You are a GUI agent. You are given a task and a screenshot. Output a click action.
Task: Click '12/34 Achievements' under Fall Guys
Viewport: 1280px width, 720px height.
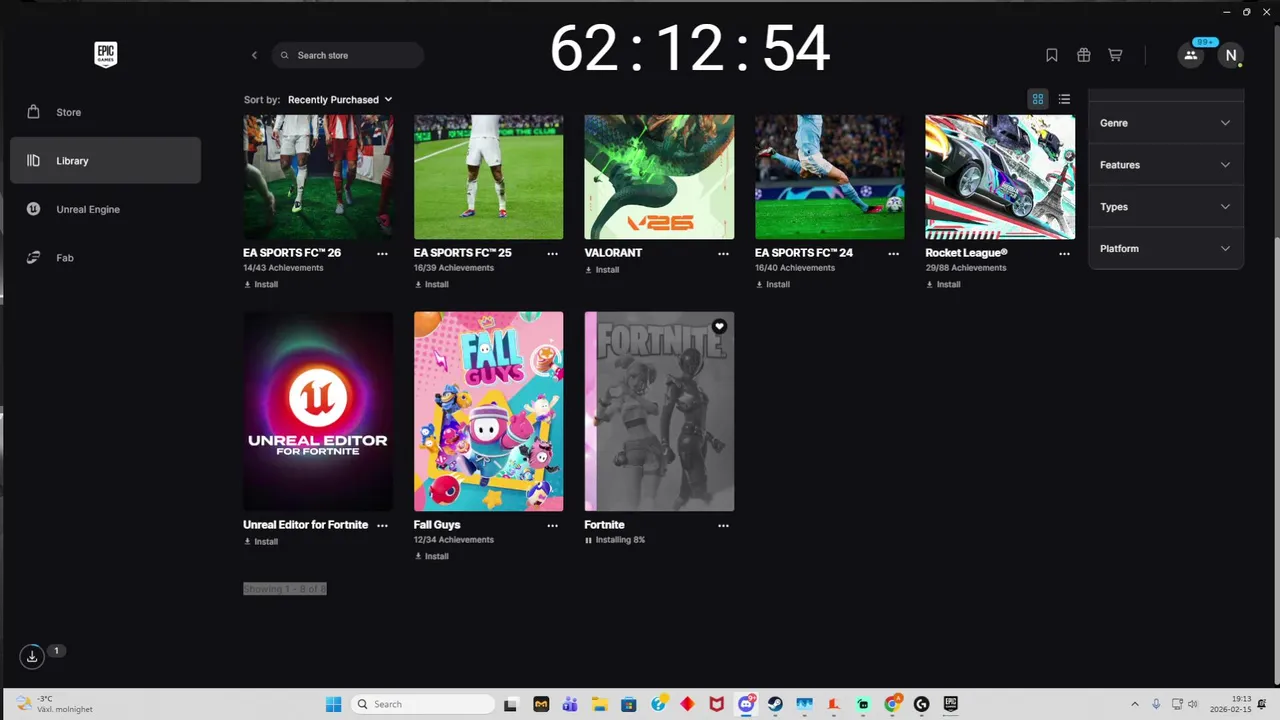pos(454,540)
